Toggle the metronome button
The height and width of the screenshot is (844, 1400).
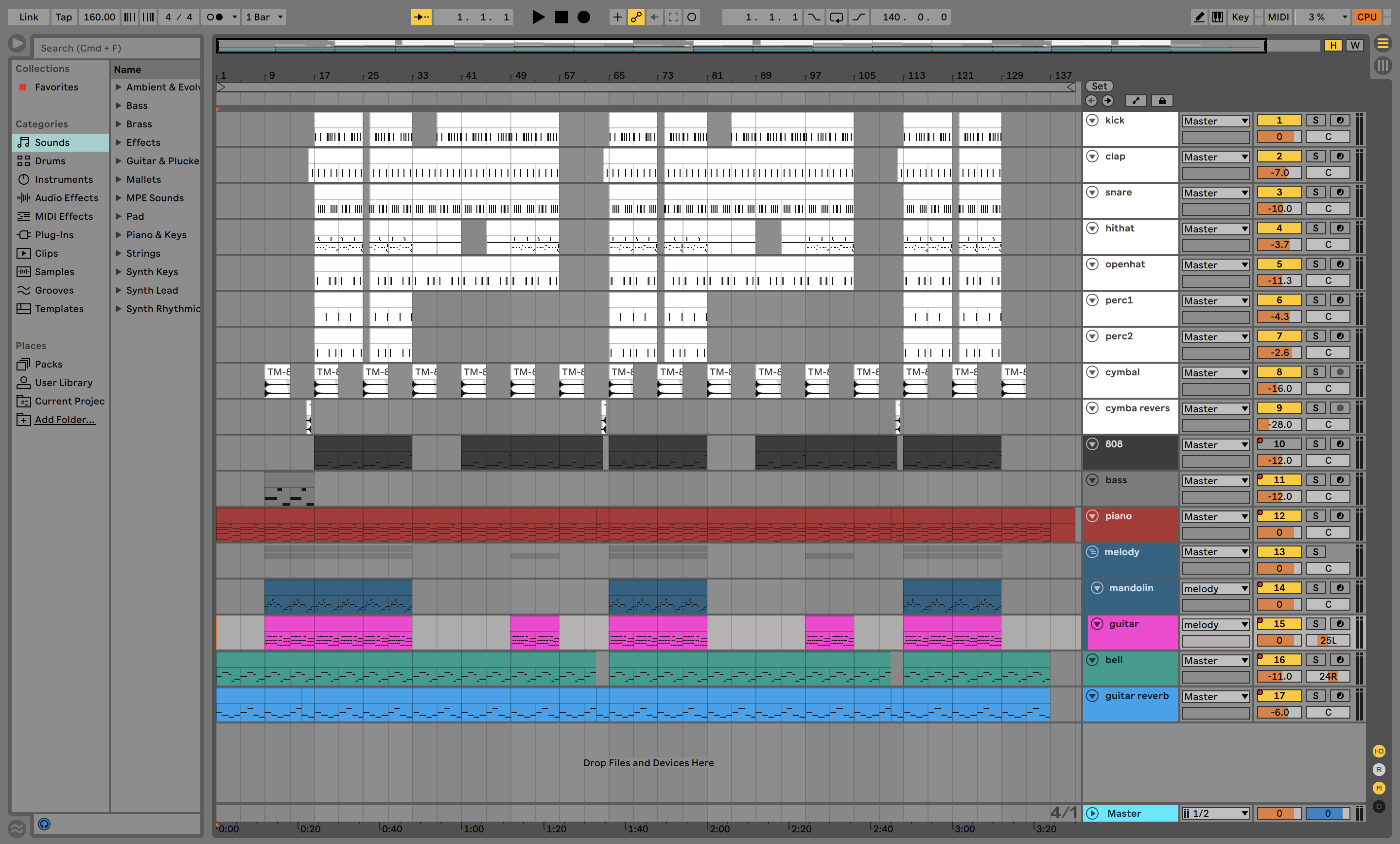coord(214,17)
